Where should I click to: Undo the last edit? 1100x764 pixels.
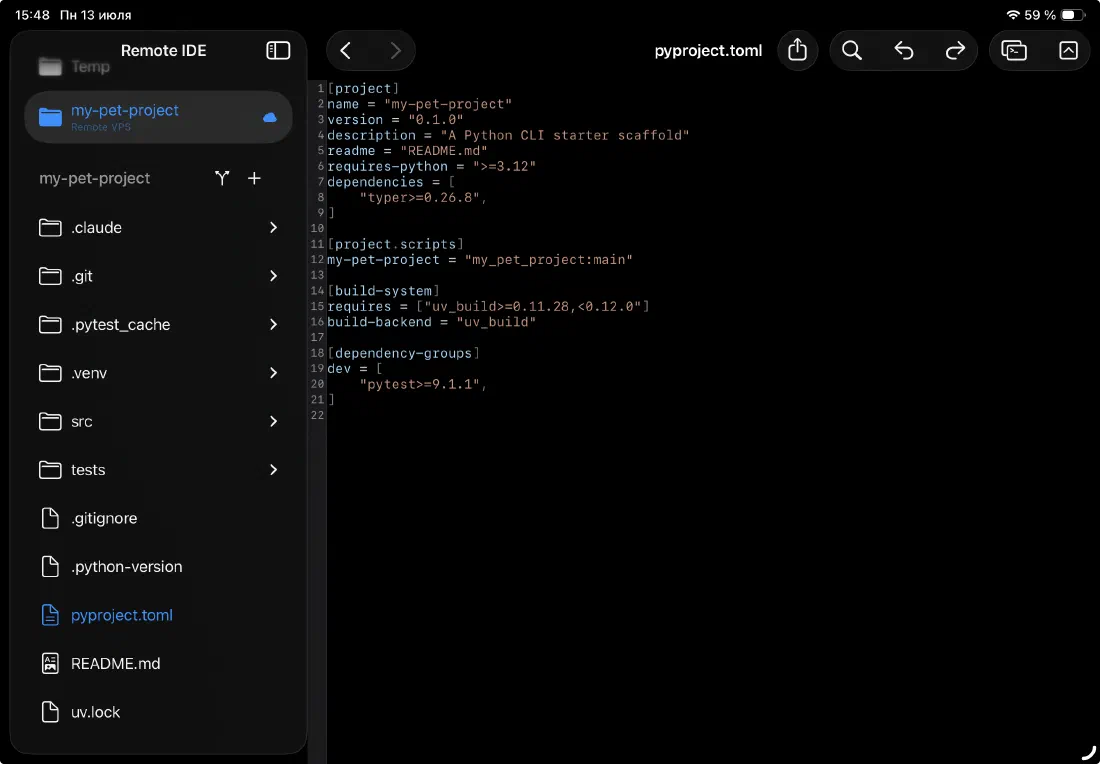[x=904, y=51]
